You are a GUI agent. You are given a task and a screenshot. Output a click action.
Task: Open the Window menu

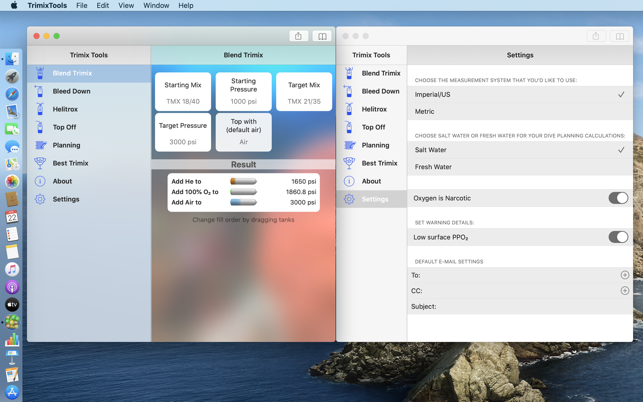(x=156, y=5)
